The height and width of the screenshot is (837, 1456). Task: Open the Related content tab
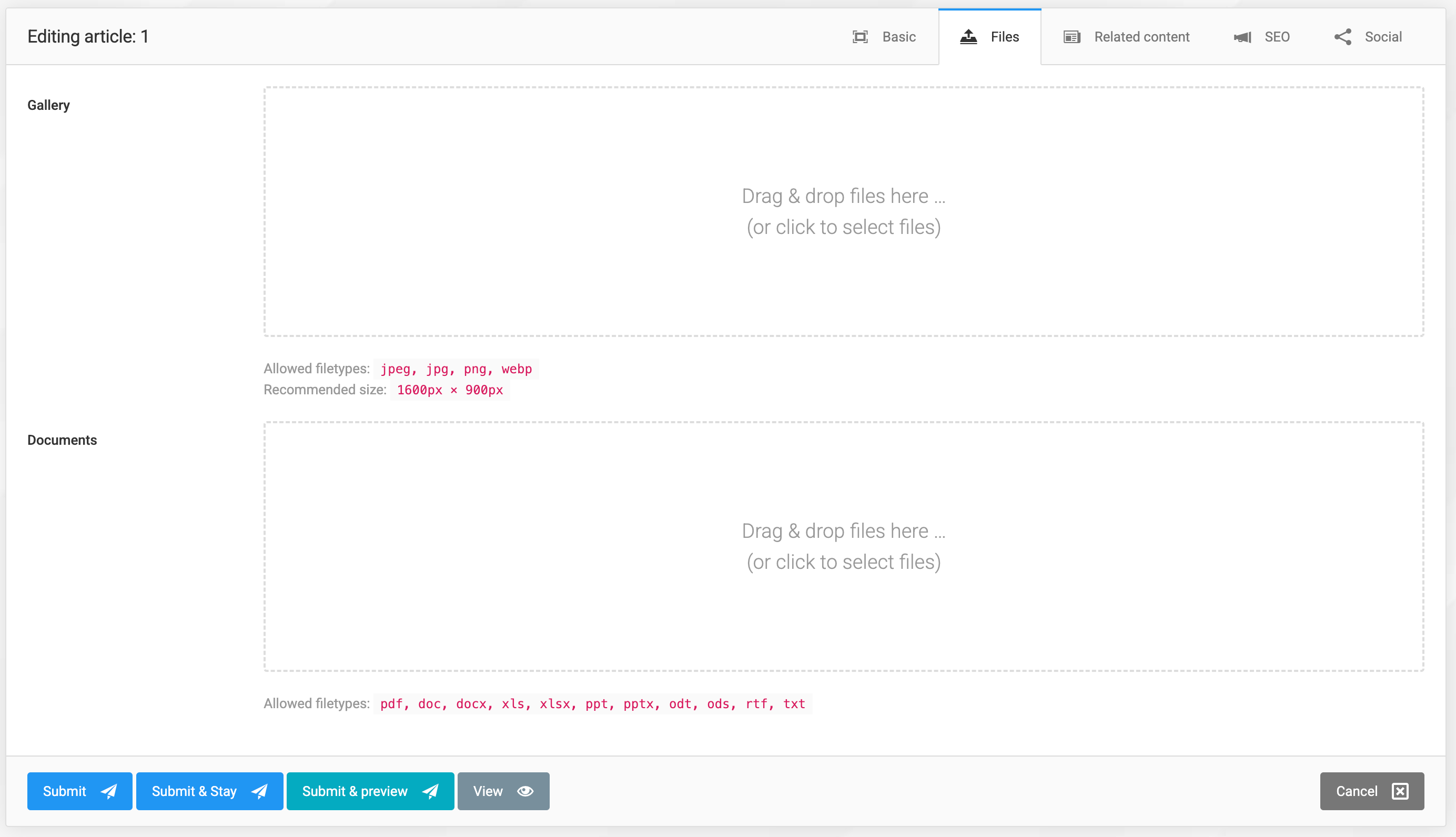pyautogui.click(x=1141, y=37)
